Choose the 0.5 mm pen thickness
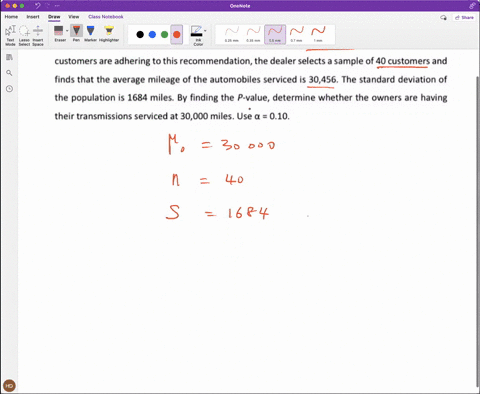This screenshot has width=480, height=394. pyautogui.click(x=275, y=34)
